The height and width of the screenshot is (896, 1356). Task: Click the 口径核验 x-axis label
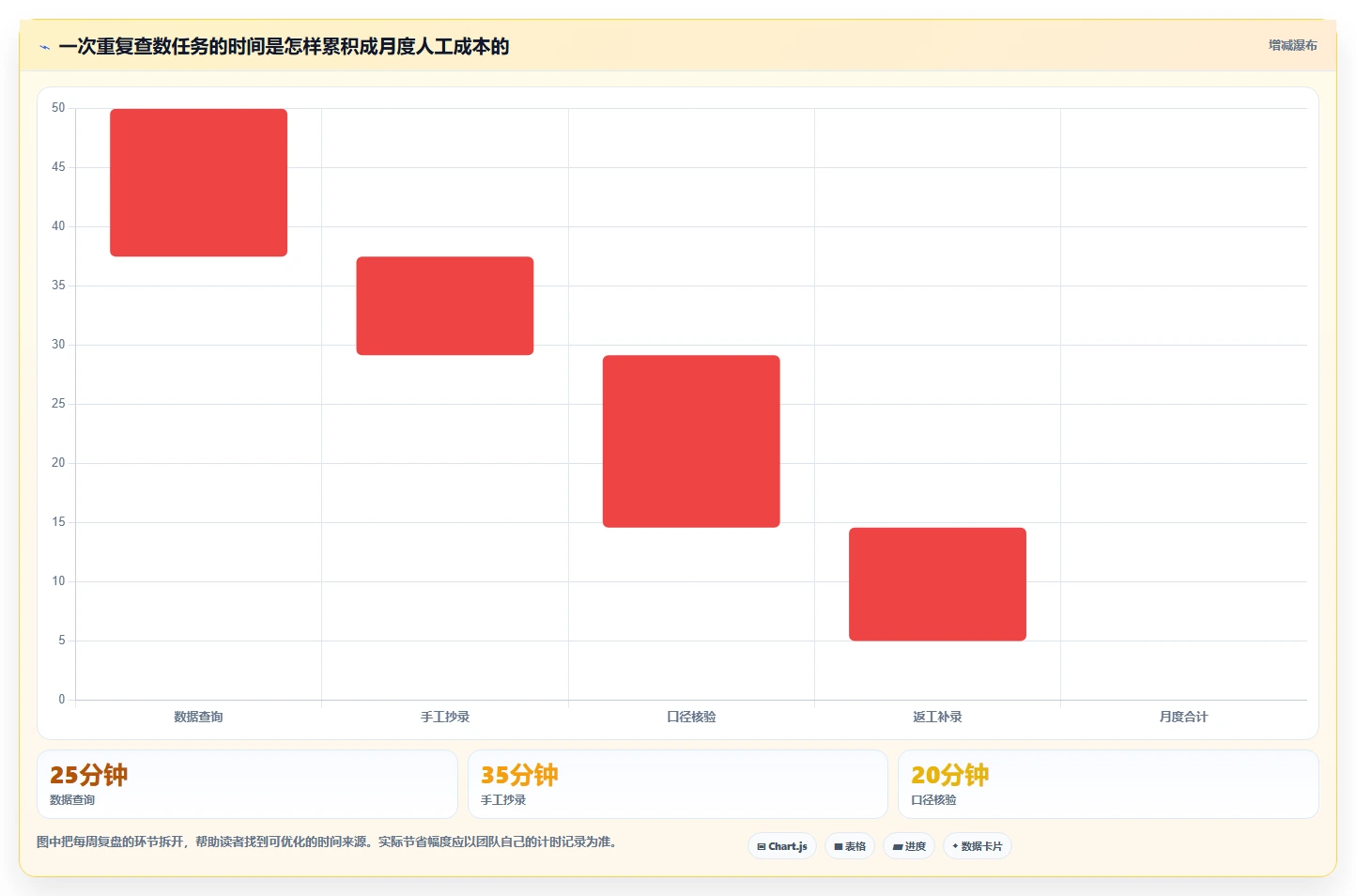tap(691, 717)
